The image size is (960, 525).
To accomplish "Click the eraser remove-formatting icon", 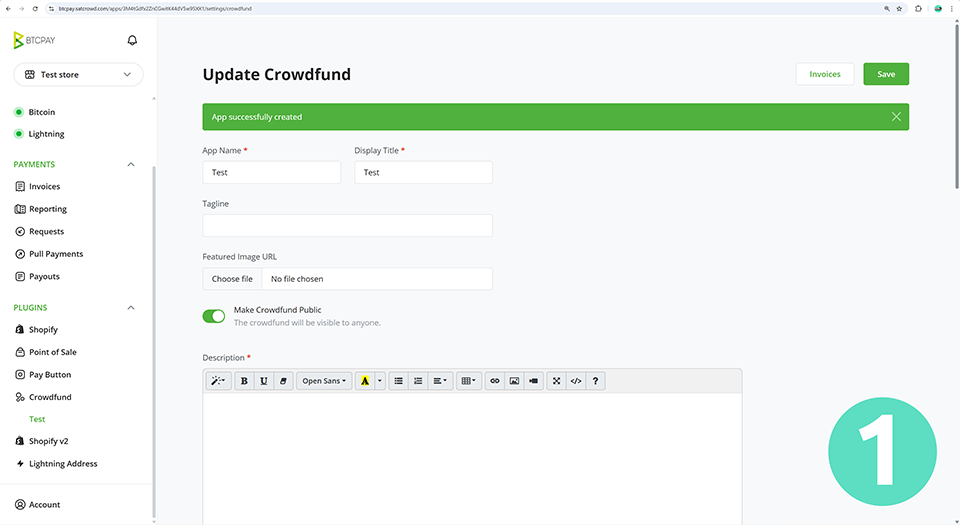I will (x=283, y=381).
